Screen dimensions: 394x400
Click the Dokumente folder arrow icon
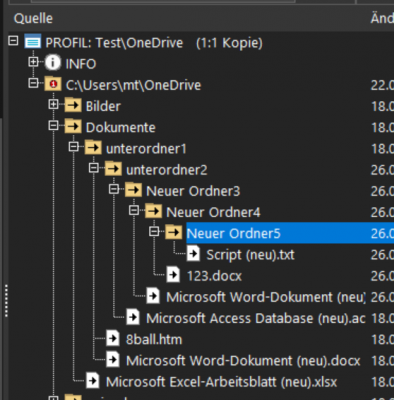click(x=73, y=126)
